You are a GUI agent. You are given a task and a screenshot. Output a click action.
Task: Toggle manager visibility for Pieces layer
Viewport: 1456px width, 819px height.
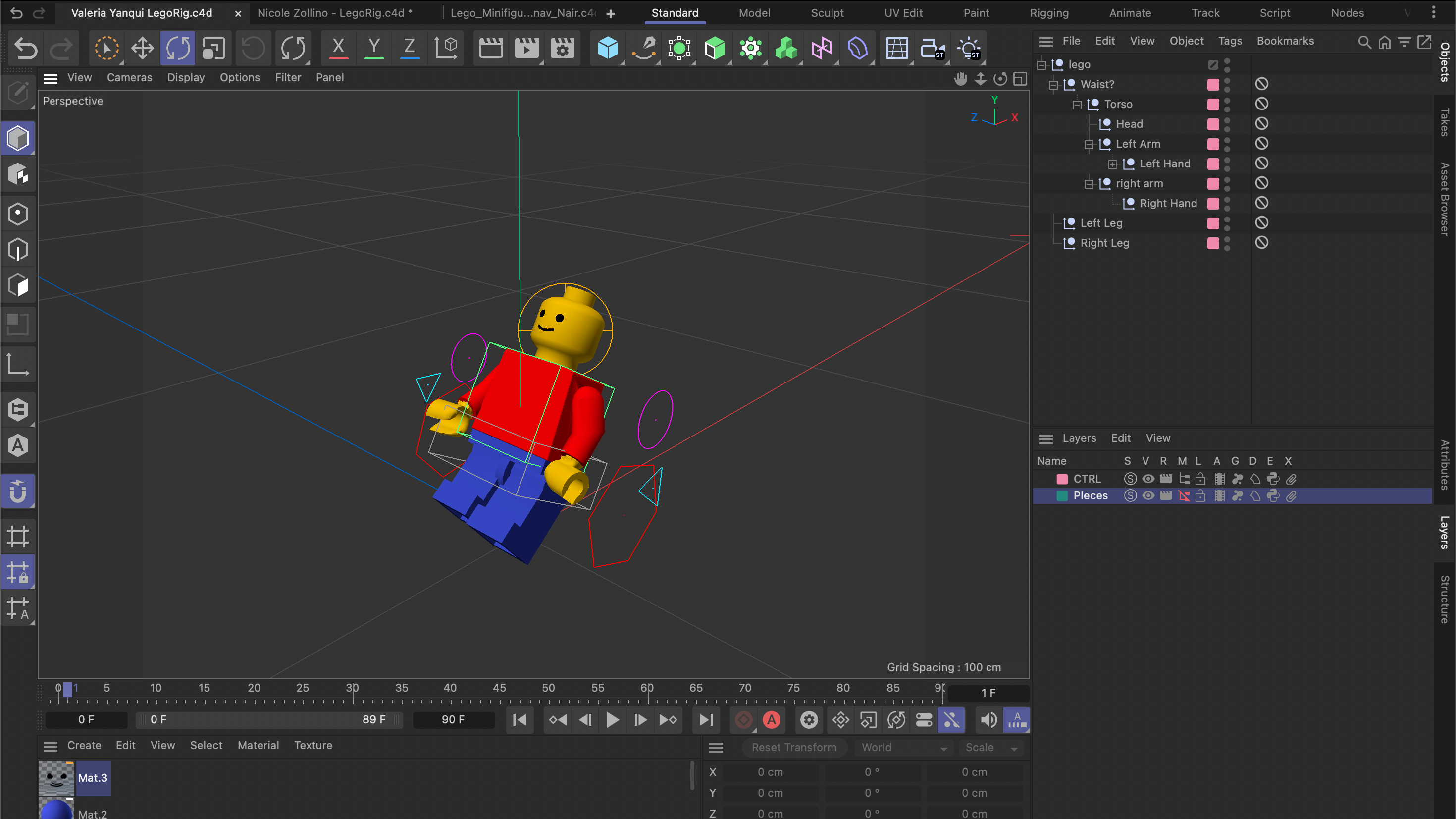[1183, 495]
